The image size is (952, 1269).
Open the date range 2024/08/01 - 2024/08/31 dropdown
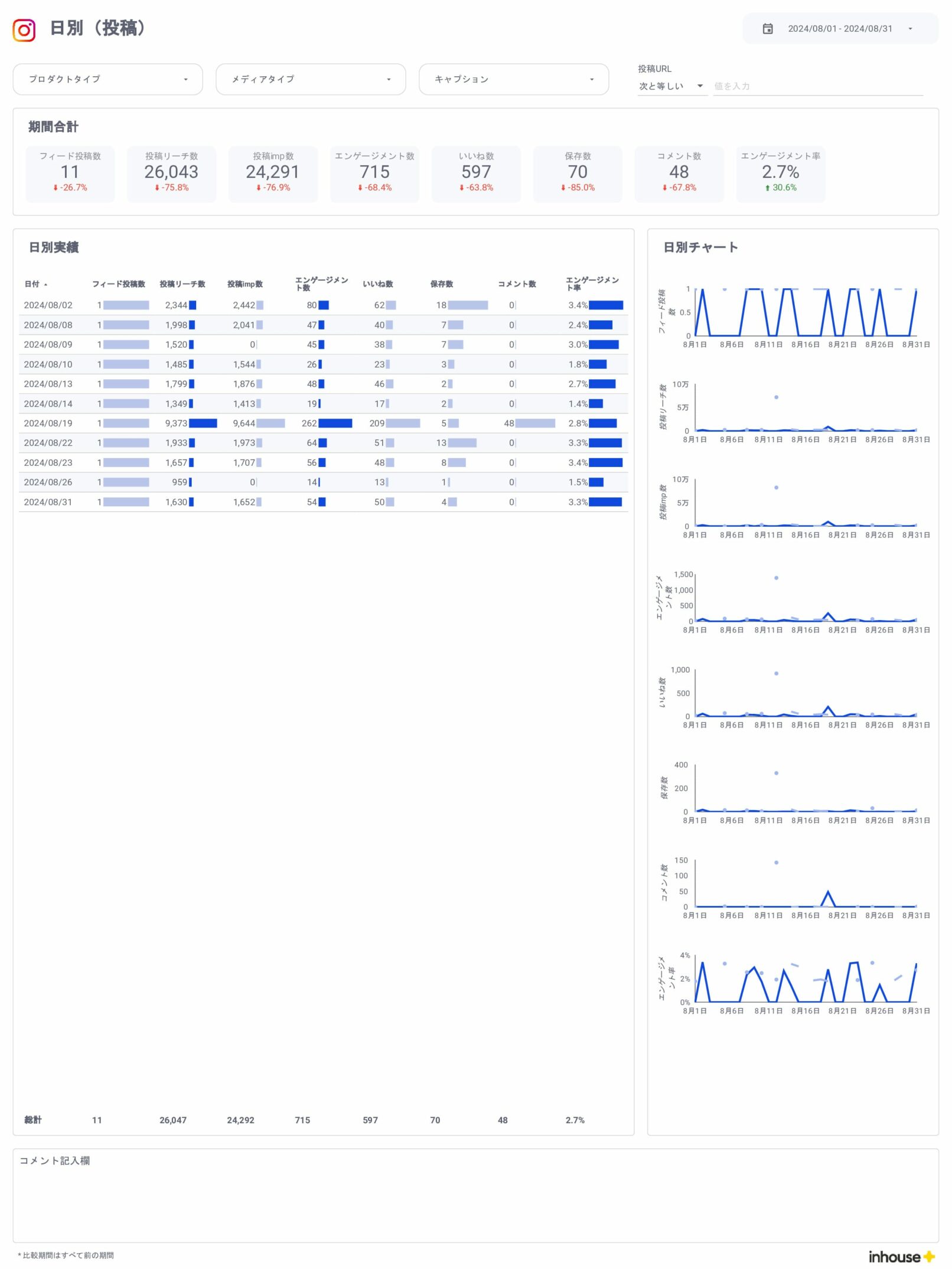point(840,29)
